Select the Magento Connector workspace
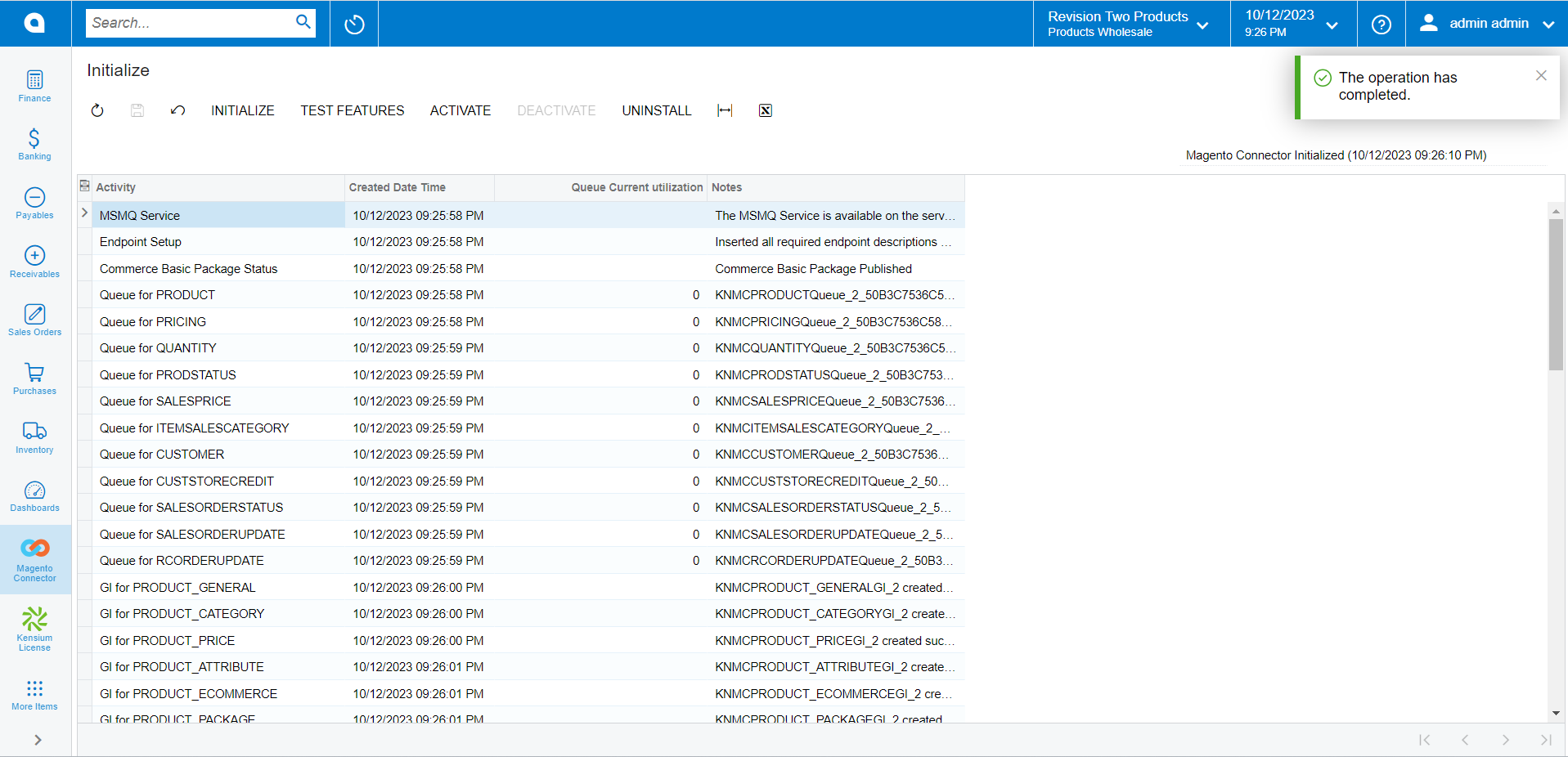This screenshot has width=1568, height=757. coord(34,559)
